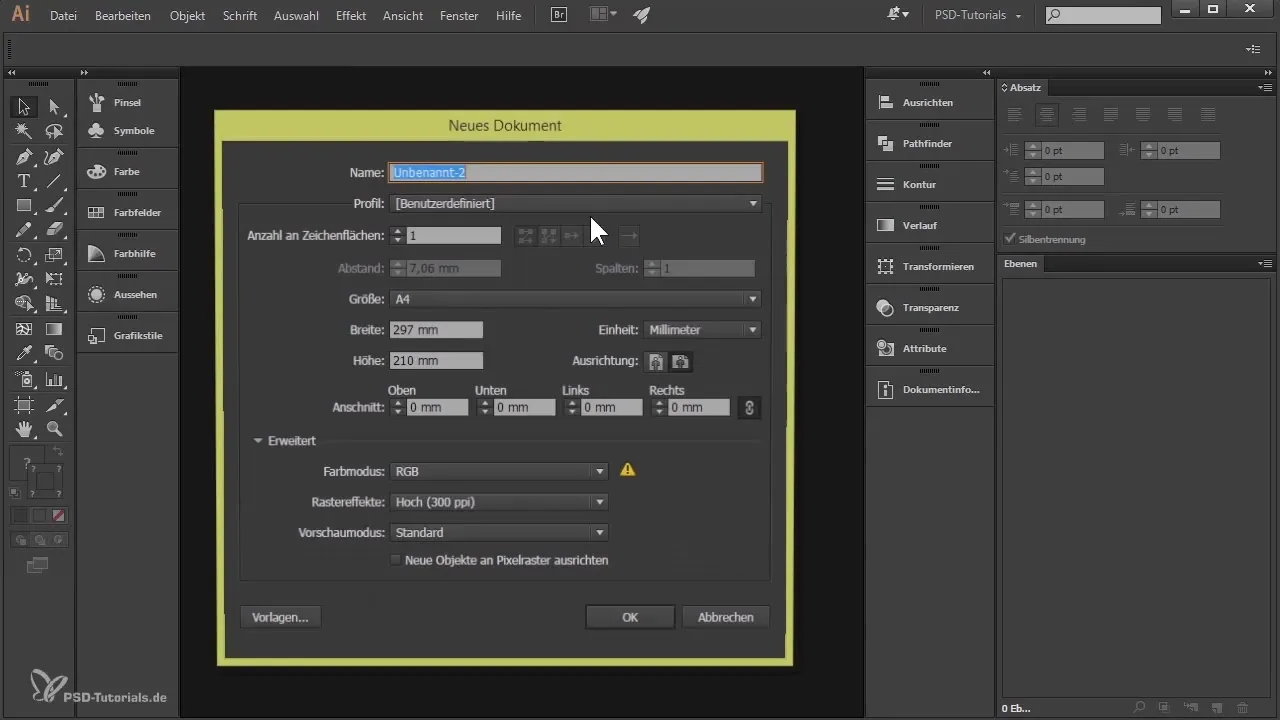
Task: Open the Bearbeiten menu
Action: coord(124,16)
